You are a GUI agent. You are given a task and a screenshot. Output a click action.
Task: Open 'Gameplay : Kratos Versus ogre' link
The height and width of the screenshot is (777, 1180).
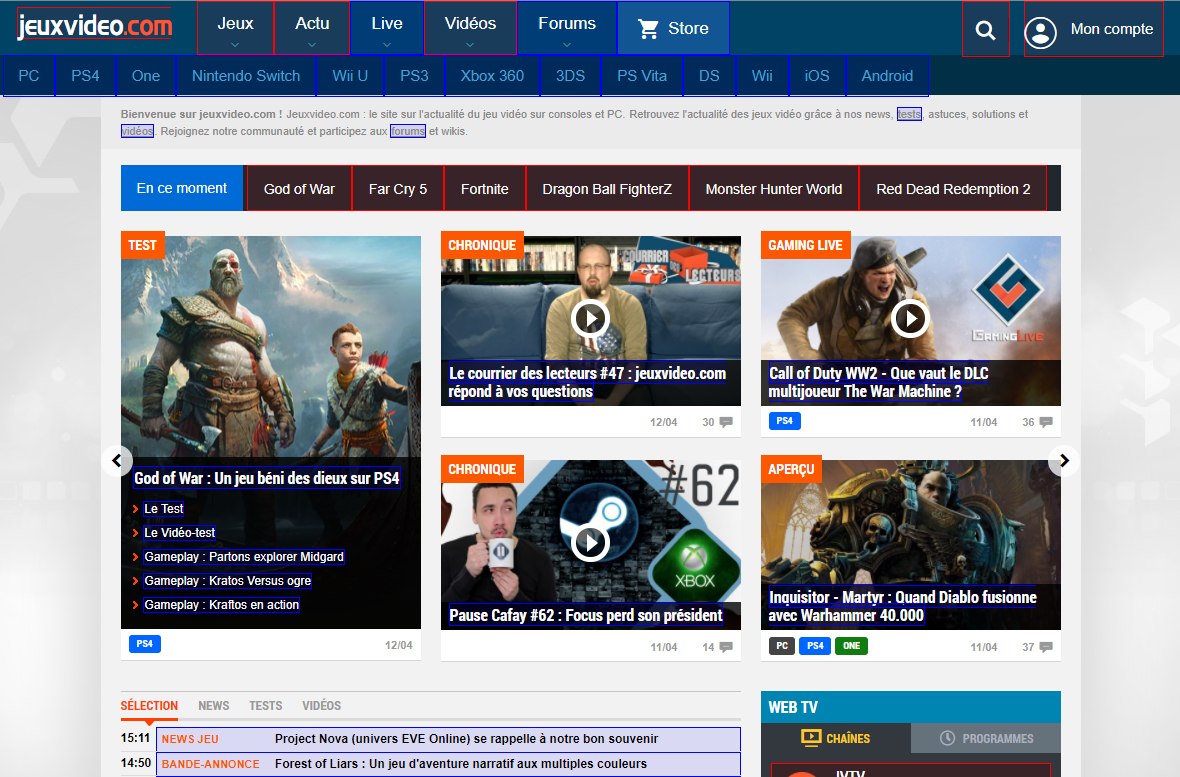(227, 581)
